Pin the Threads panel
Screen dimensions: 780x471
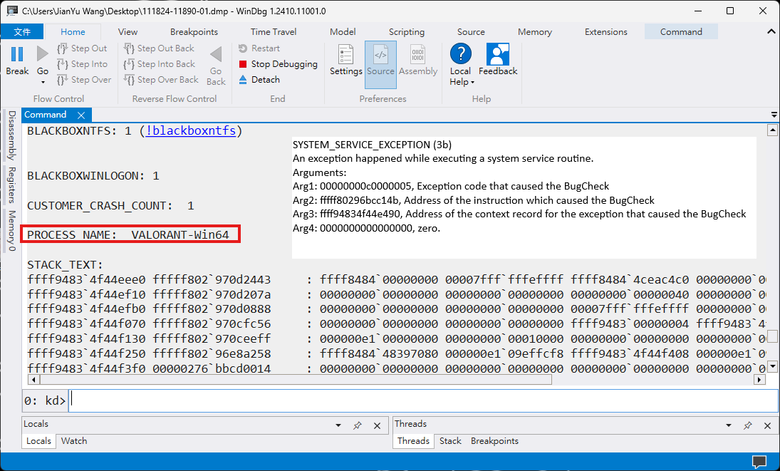(x=748, y=426)
